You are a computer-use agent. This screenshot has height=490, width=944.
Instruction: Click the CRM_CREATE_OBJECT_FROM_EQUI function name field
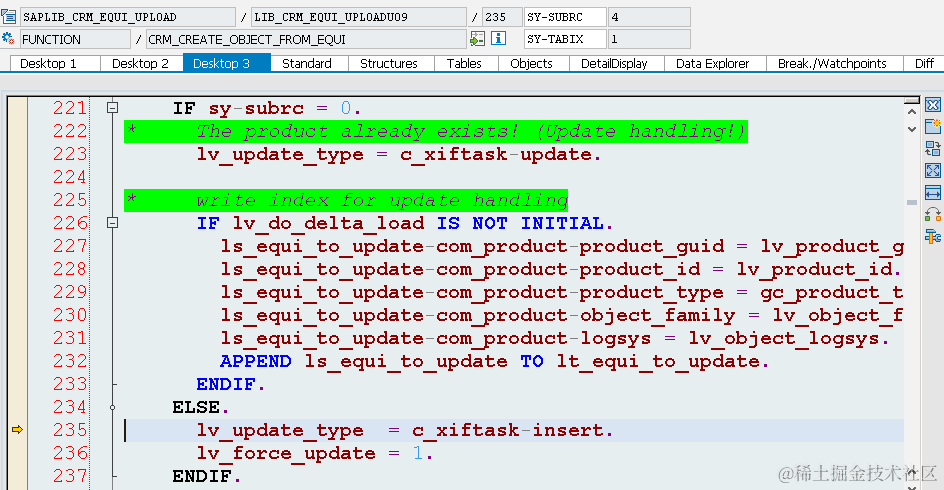305,39
